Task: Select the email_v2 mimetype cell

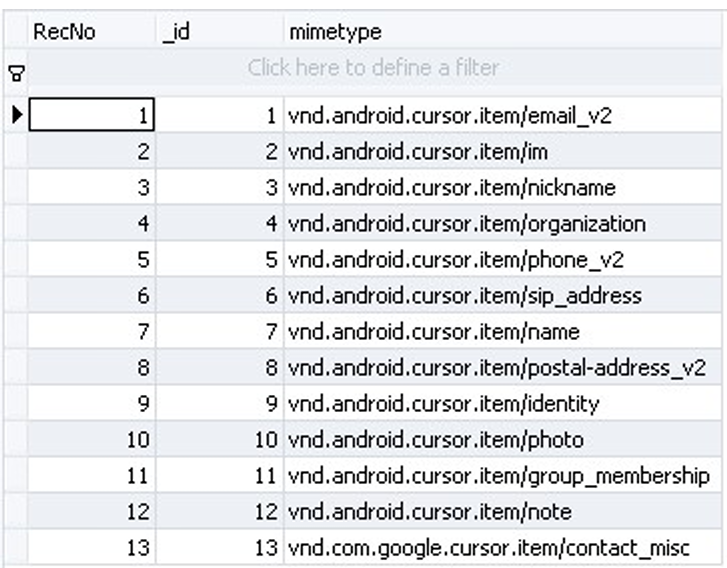Action: [449, 116]
